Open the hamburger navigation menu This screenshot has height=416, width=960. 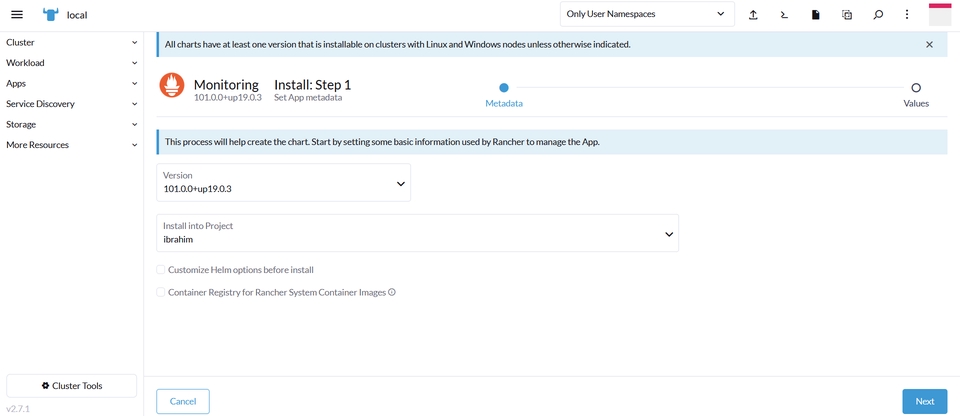[x=17, y=15]
